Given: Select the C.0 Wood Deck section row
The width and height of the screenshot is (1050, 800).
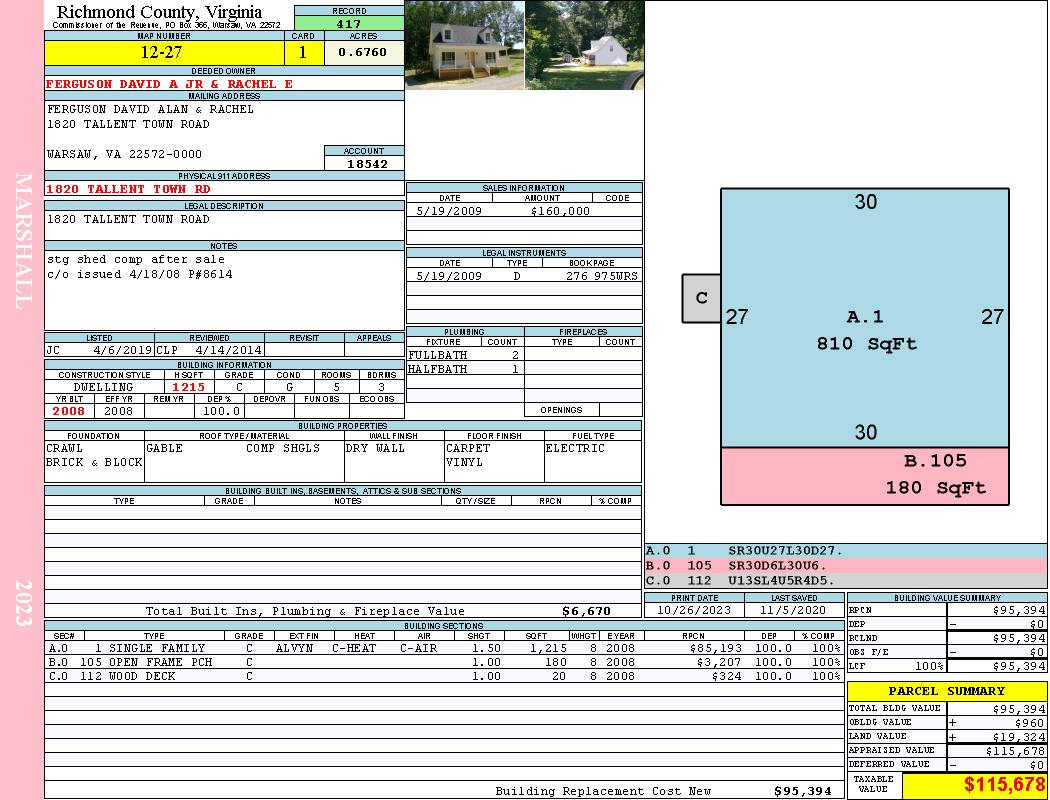Looking at the screenshot, I should pos(444,676).
